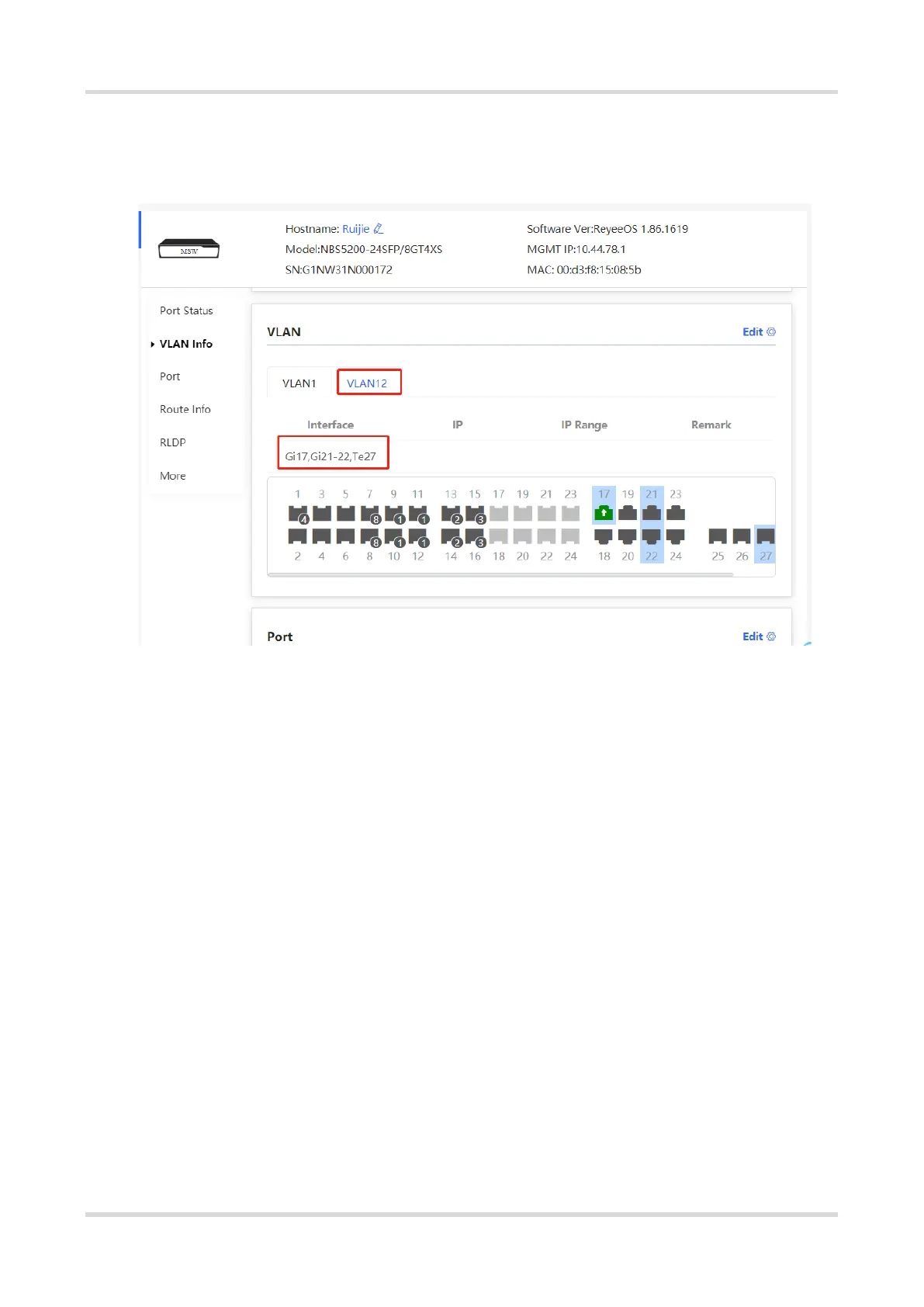Click SFP+ port 25 icon

click(718, 536)
